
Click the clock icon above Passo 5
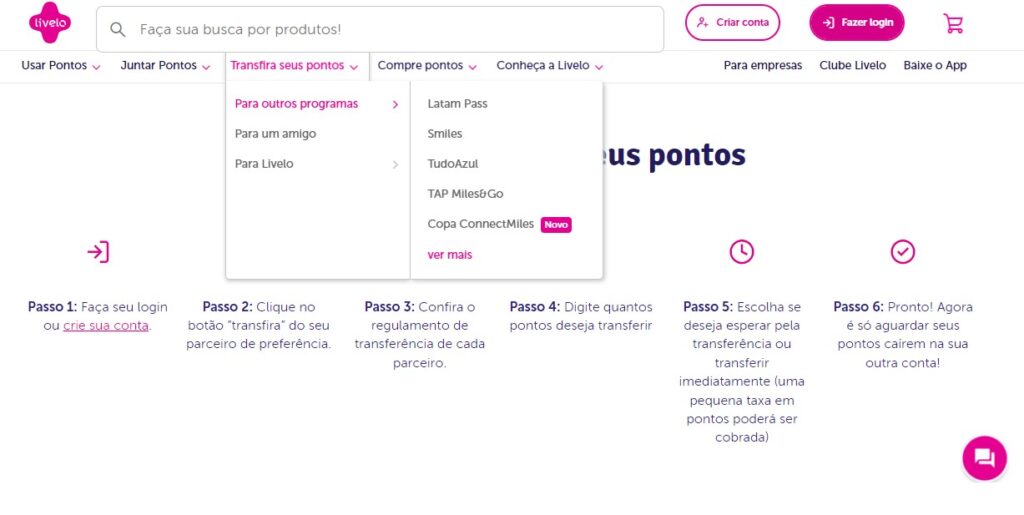pyautogui.click(x=741, y=251)
